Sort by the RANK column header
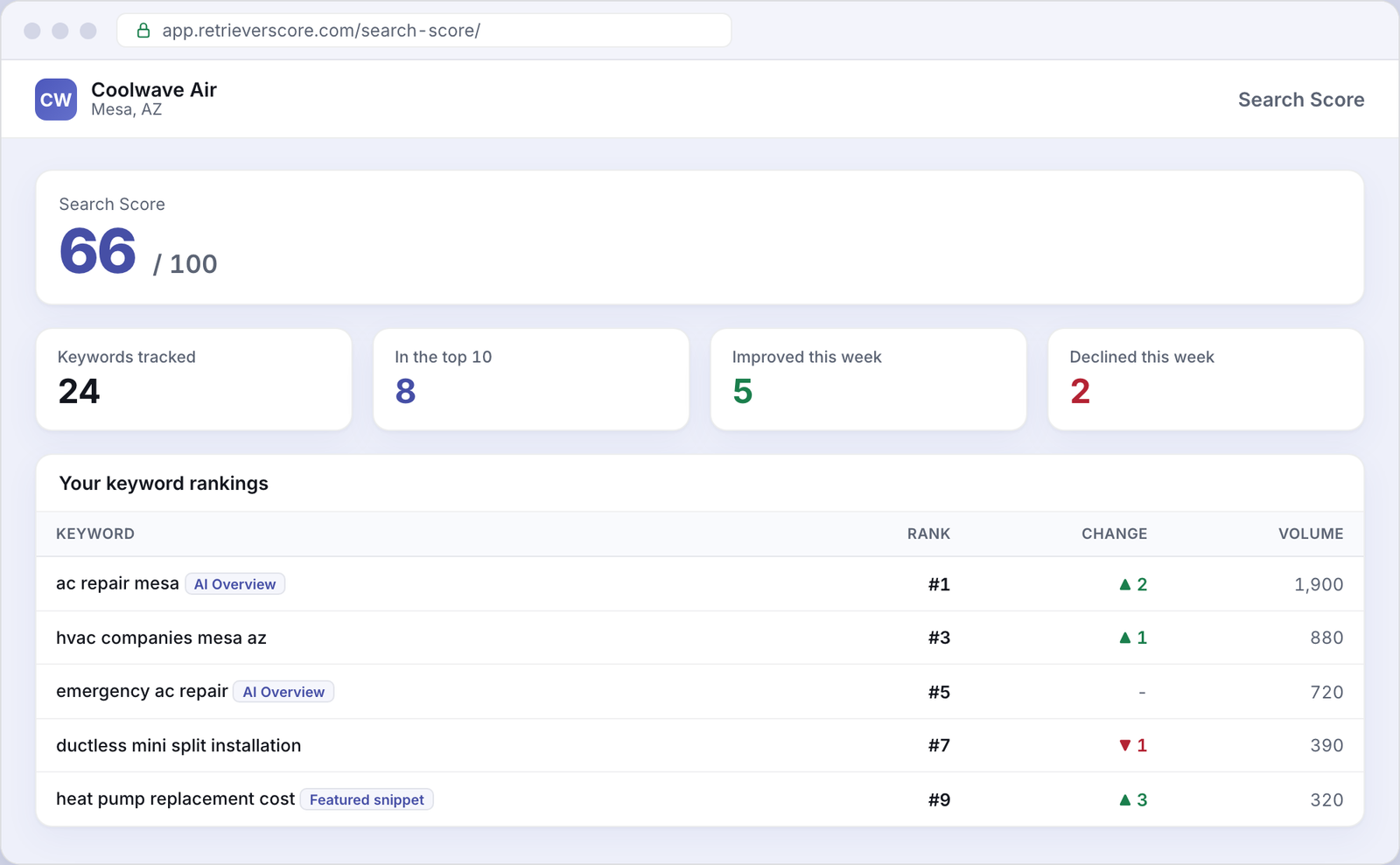1400x865 pixels. tap(928, 534)
